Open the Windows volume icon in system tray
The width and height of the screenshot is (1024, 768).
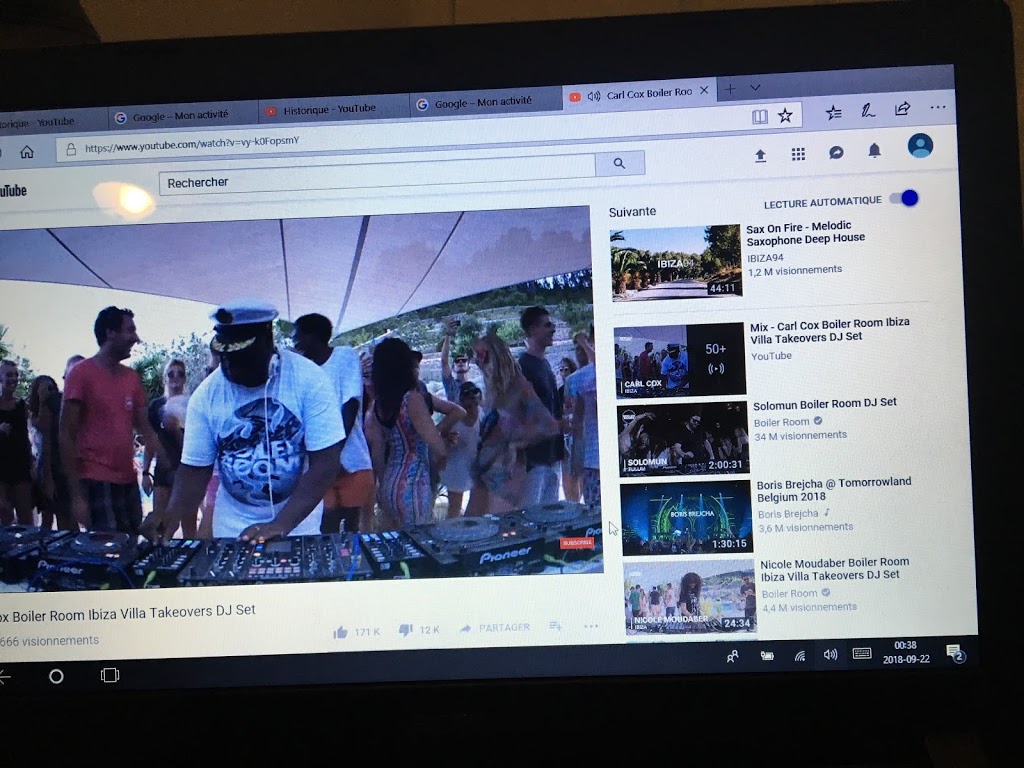830,655
